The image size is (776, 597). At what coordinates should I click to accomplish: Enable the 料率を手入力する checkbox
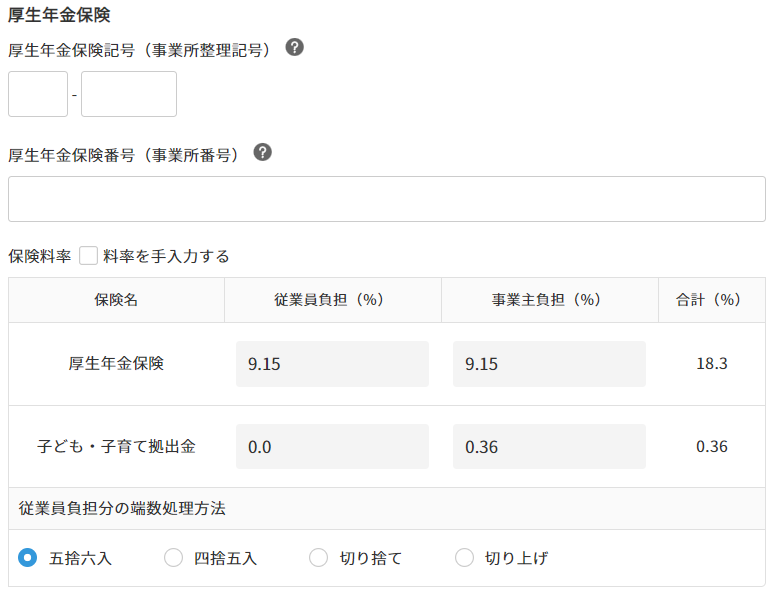88,256
